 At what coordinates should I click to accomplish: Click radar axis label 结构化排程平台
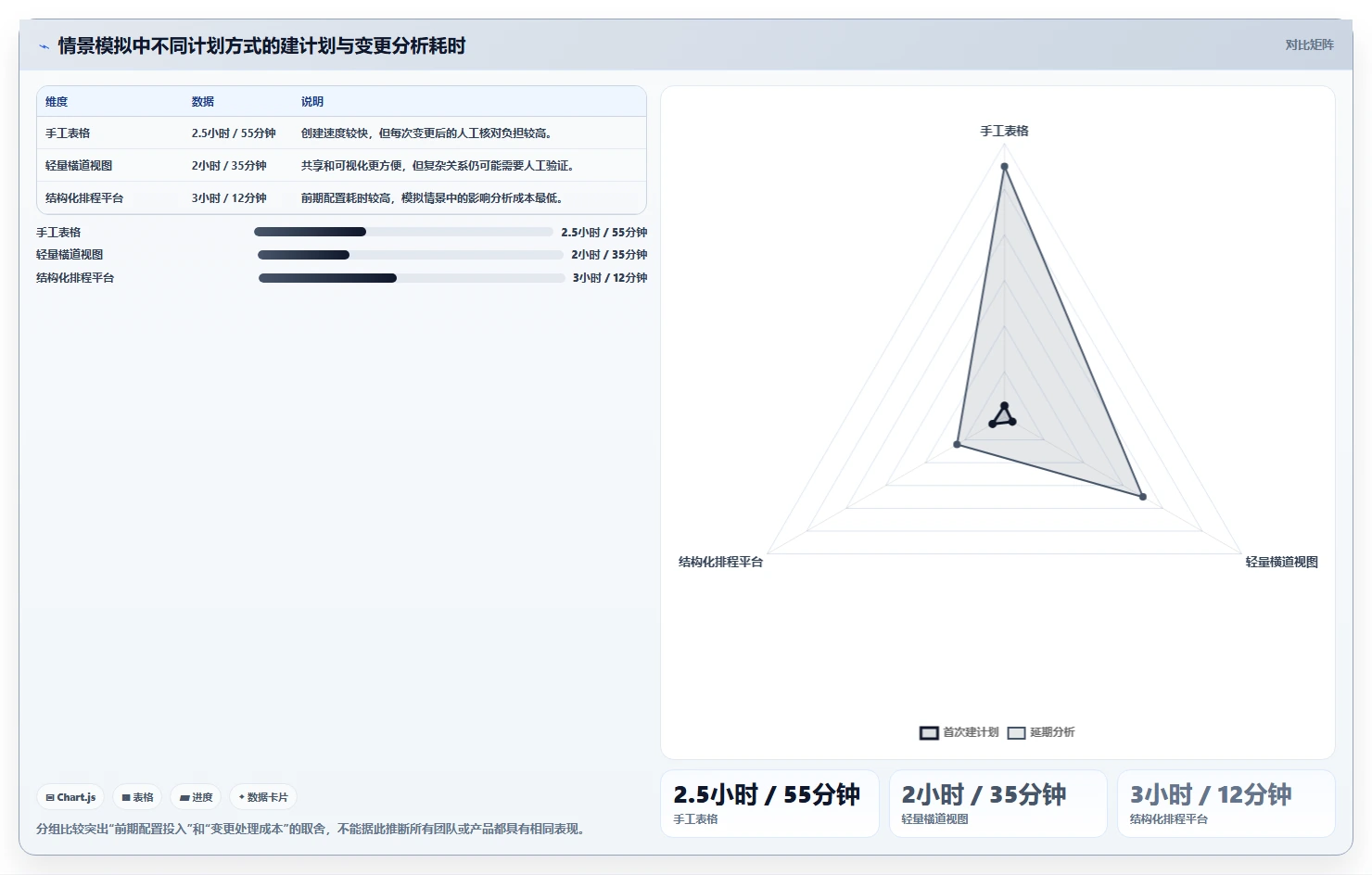(x=720, y=562)
